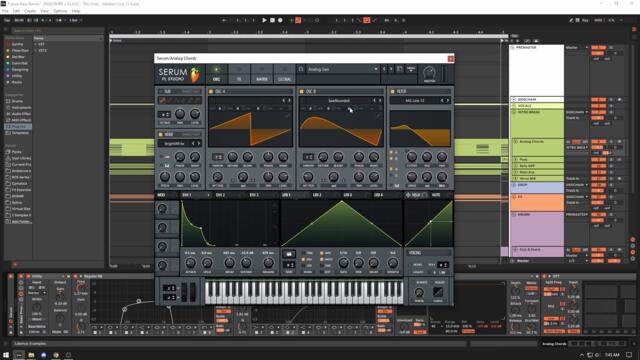The height and width of the screenshot is (360, 640).
Task: Open the File menu
Action: pyautogui.click(x=5, y=11)
